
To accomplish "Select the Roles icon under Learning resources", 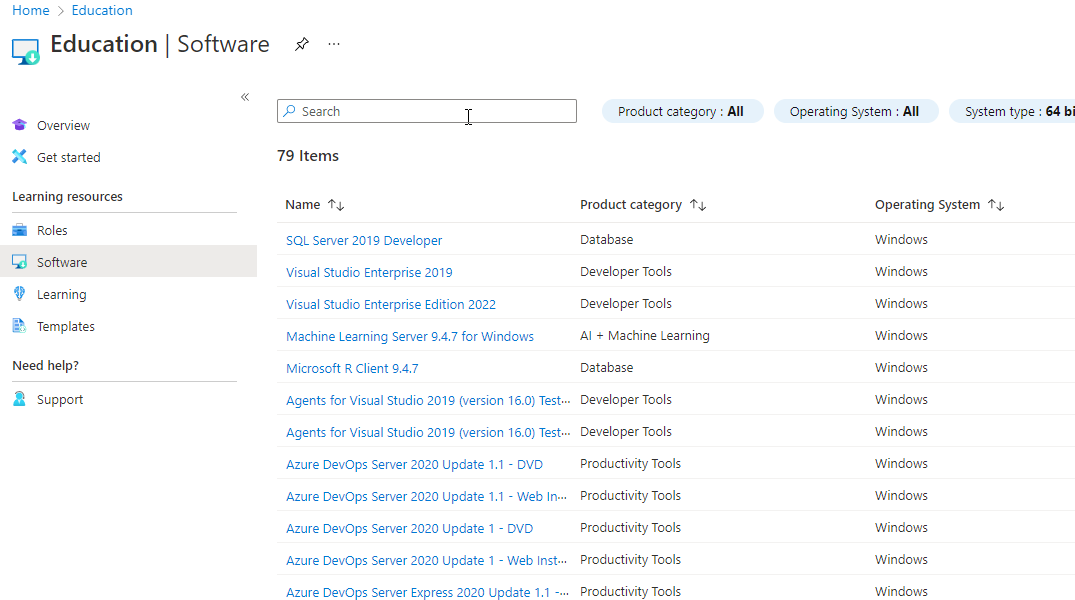I will tap(18, 229).
